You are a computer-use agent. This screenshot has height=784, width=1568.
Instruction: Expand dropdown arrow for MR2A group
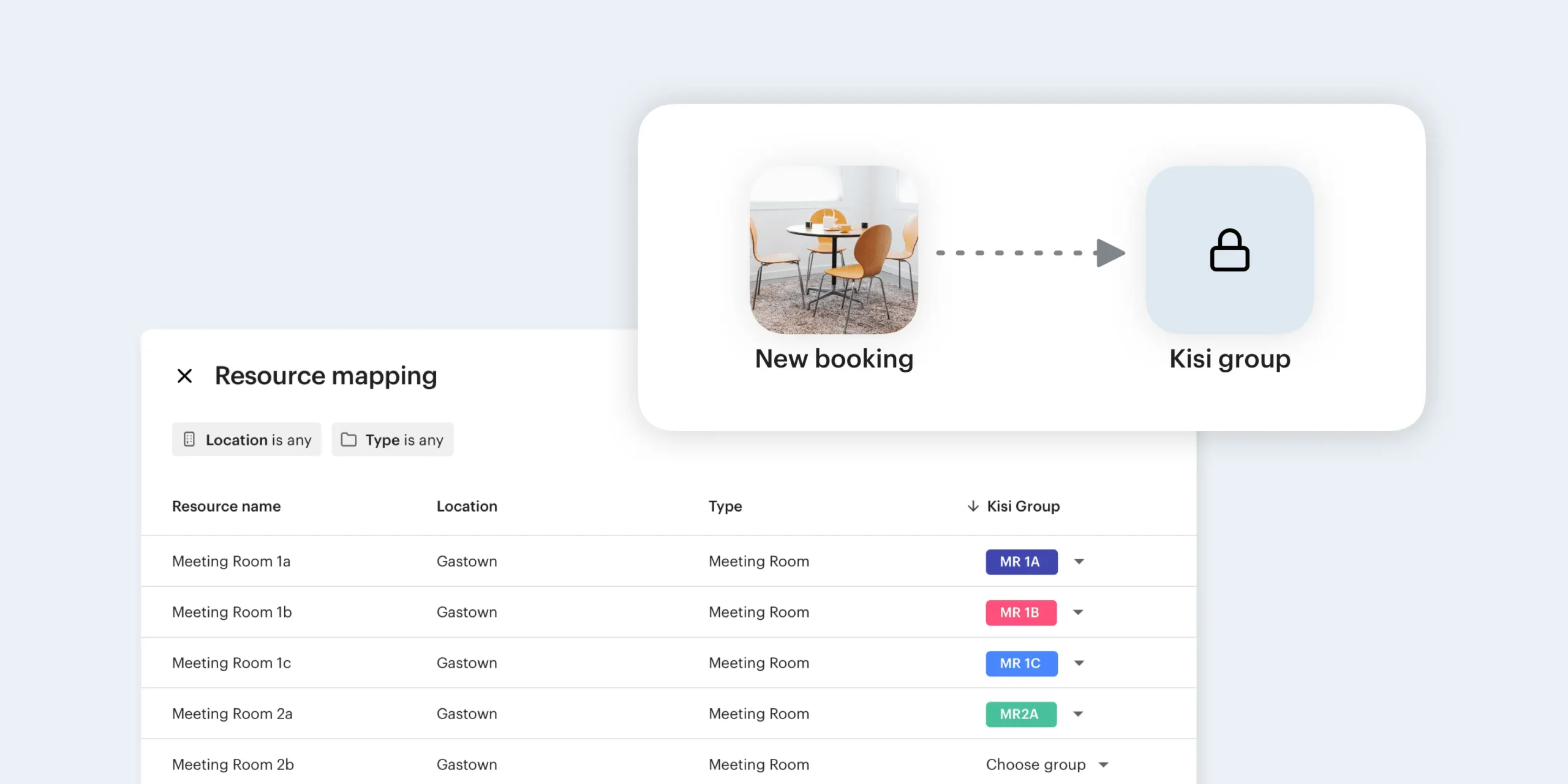[x=1079, y=714]
